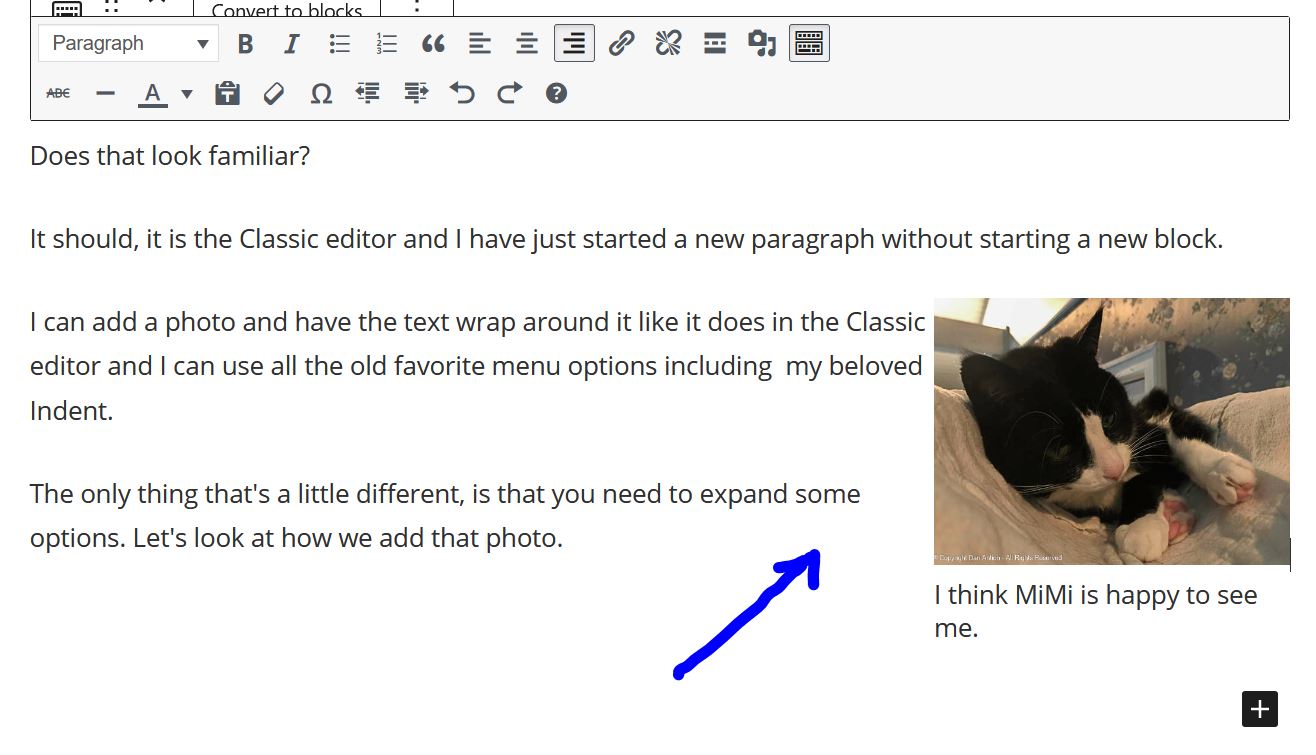Insert a special character

point(320,93)
